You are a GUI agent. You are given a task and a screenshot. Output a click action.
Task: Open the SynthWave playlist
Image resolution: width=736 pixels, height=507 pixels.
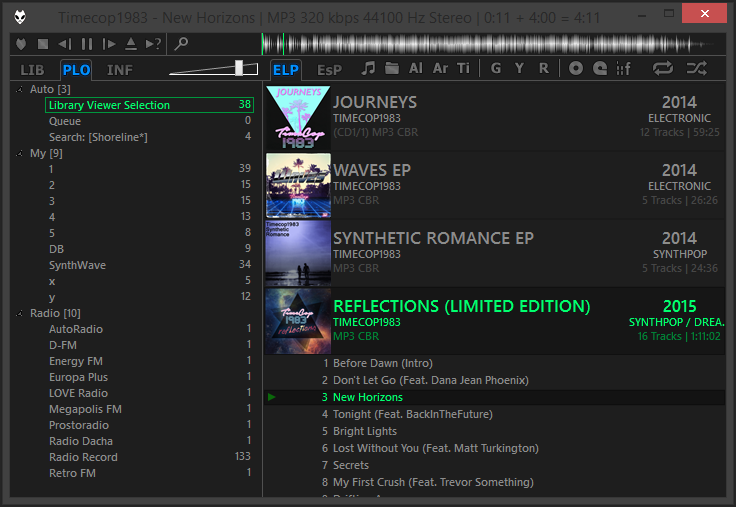coord(149,265)
